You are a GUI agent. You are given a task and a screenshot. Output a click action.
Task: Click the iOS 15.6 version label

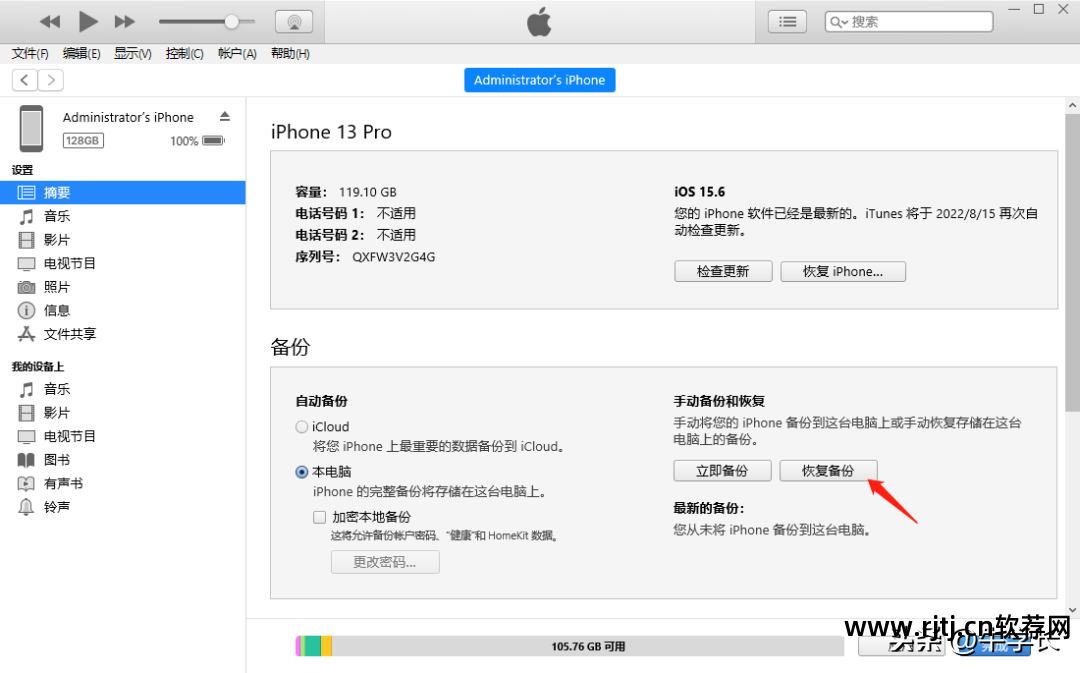click(x=699, y=191)
